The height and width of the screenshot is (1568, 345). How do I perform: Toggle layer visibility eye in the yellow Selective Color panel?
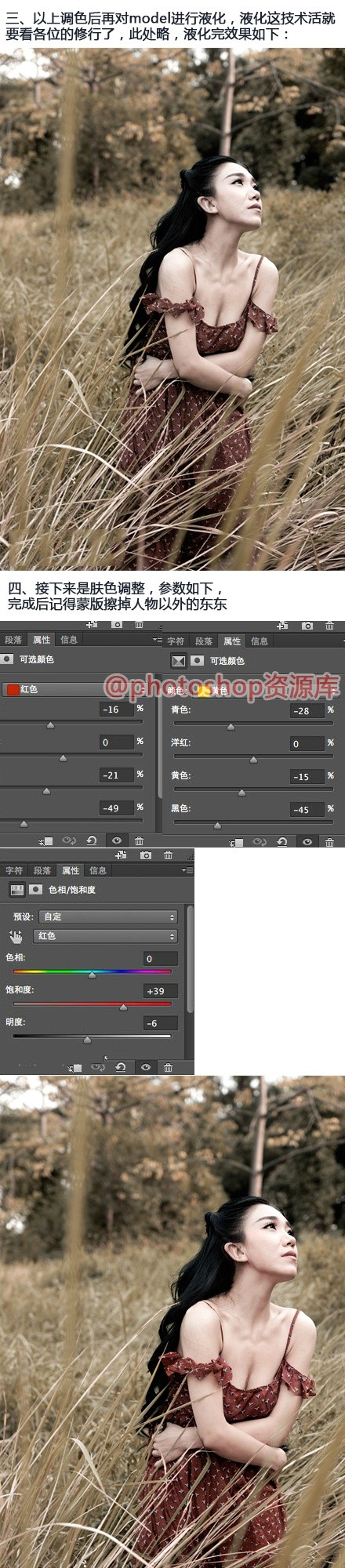click(307, 842)
